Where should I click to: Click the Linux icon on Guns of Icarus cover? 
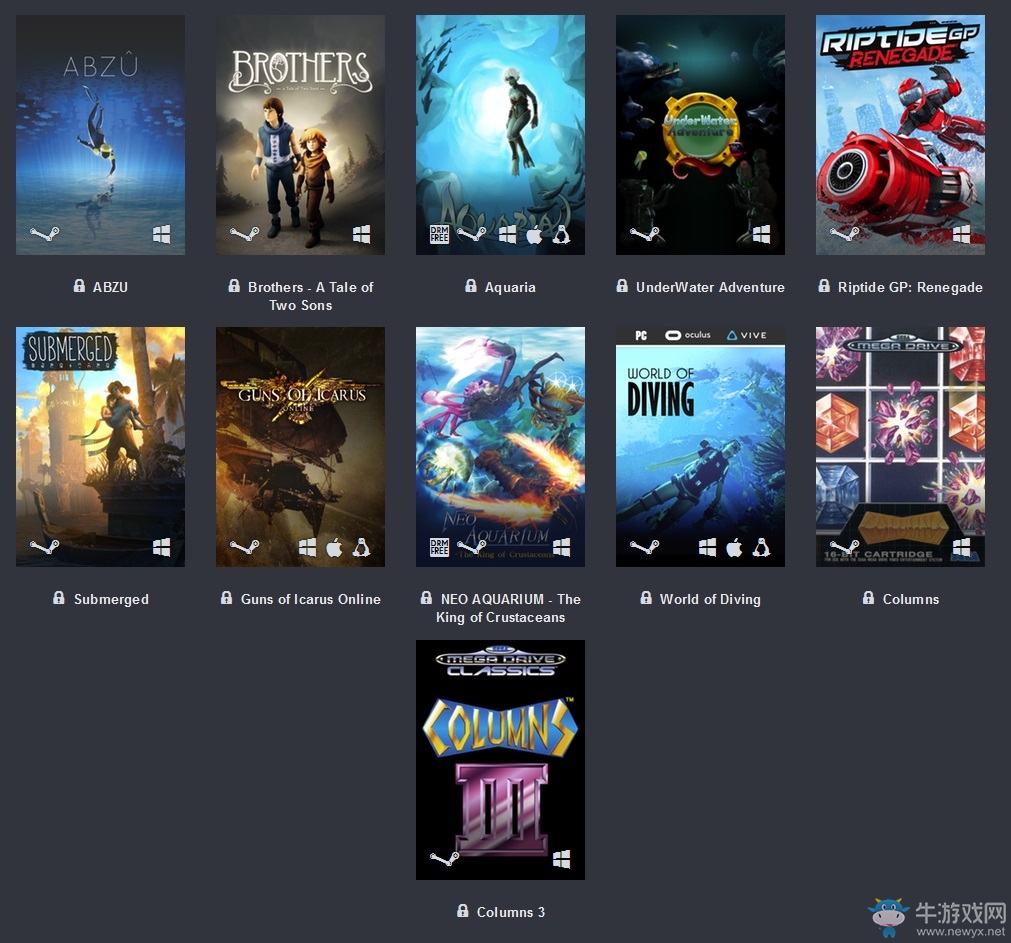pos(361,548)
